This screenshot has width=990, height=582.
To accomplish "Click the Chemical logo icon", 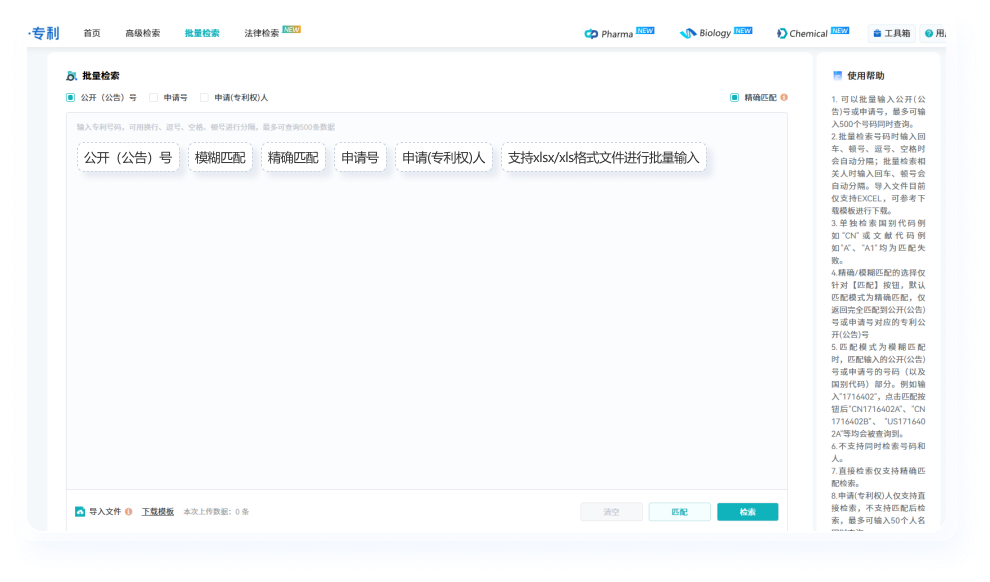I will point(782,33).
